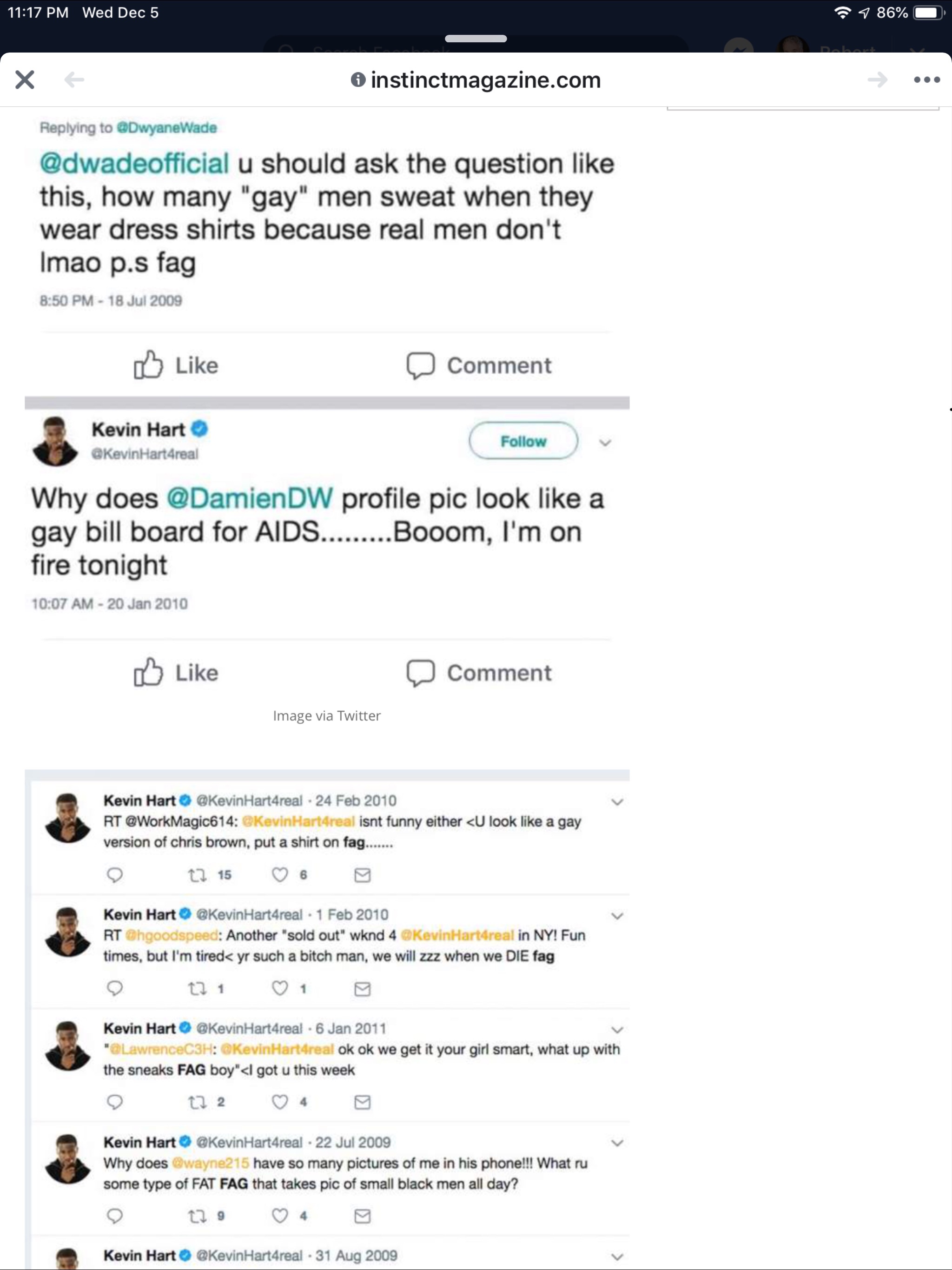This screenshot has height=1270, width=952.
Task: Open the three-dot more options menu
Action: point(926,80)
